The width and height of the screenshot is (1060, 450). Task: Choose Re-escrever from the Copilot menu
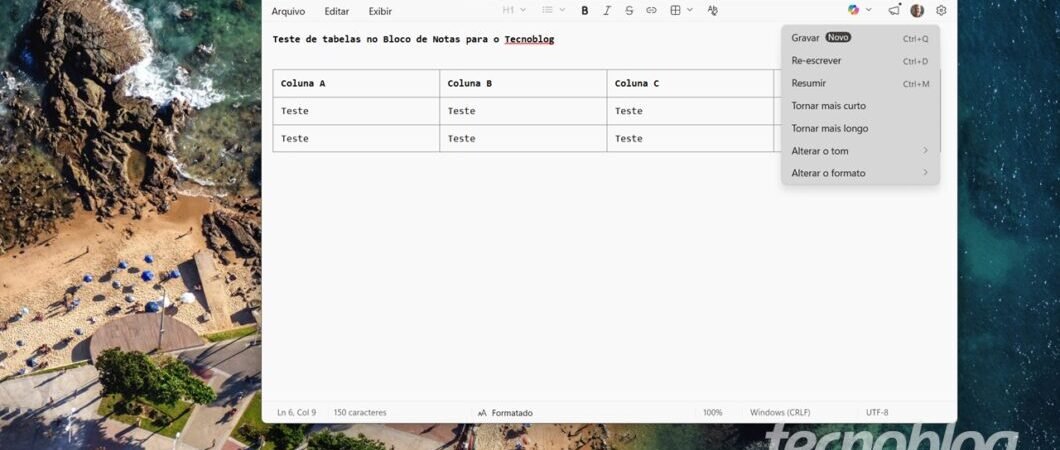[860, 61]
